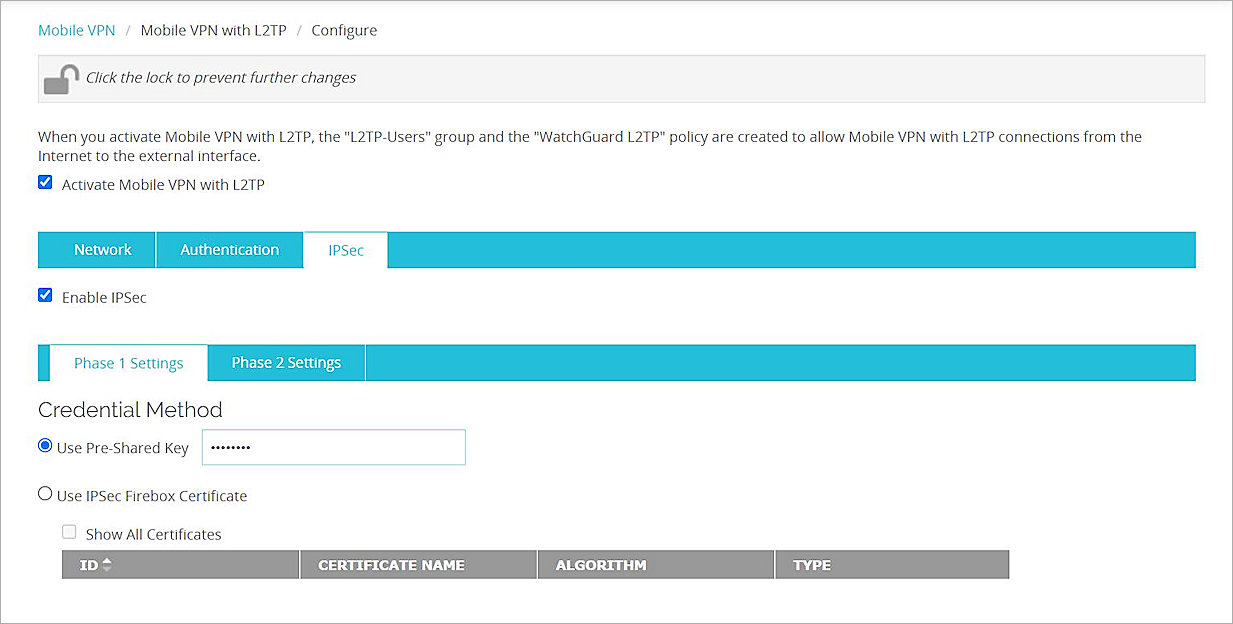
Task: Click the CERTIFICATE NAME column header
Action: coord(389,564)
